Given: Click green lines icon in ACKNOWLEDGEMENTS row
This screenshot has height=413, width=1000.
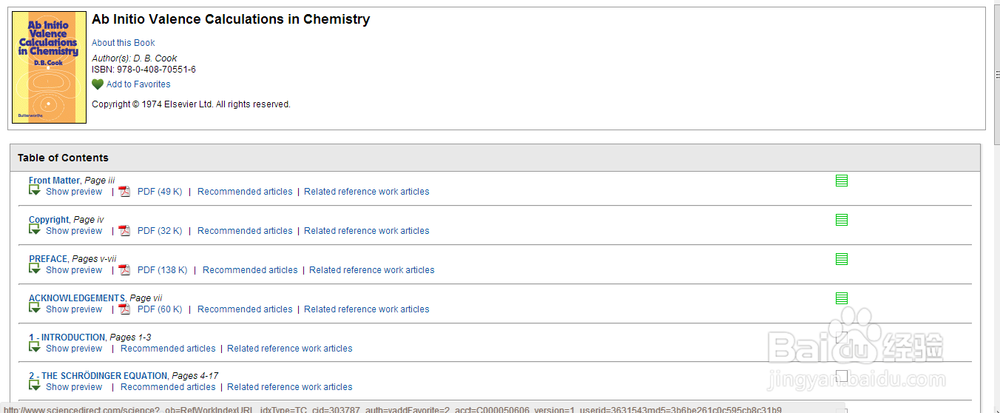Looking at the screenshot, I should (842, 298).
